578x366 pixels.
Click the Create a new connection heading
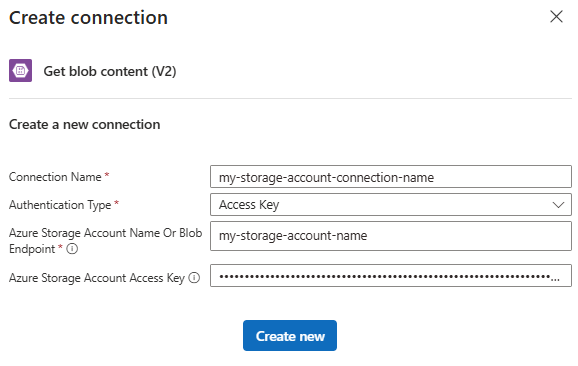[x=84, y=124]
